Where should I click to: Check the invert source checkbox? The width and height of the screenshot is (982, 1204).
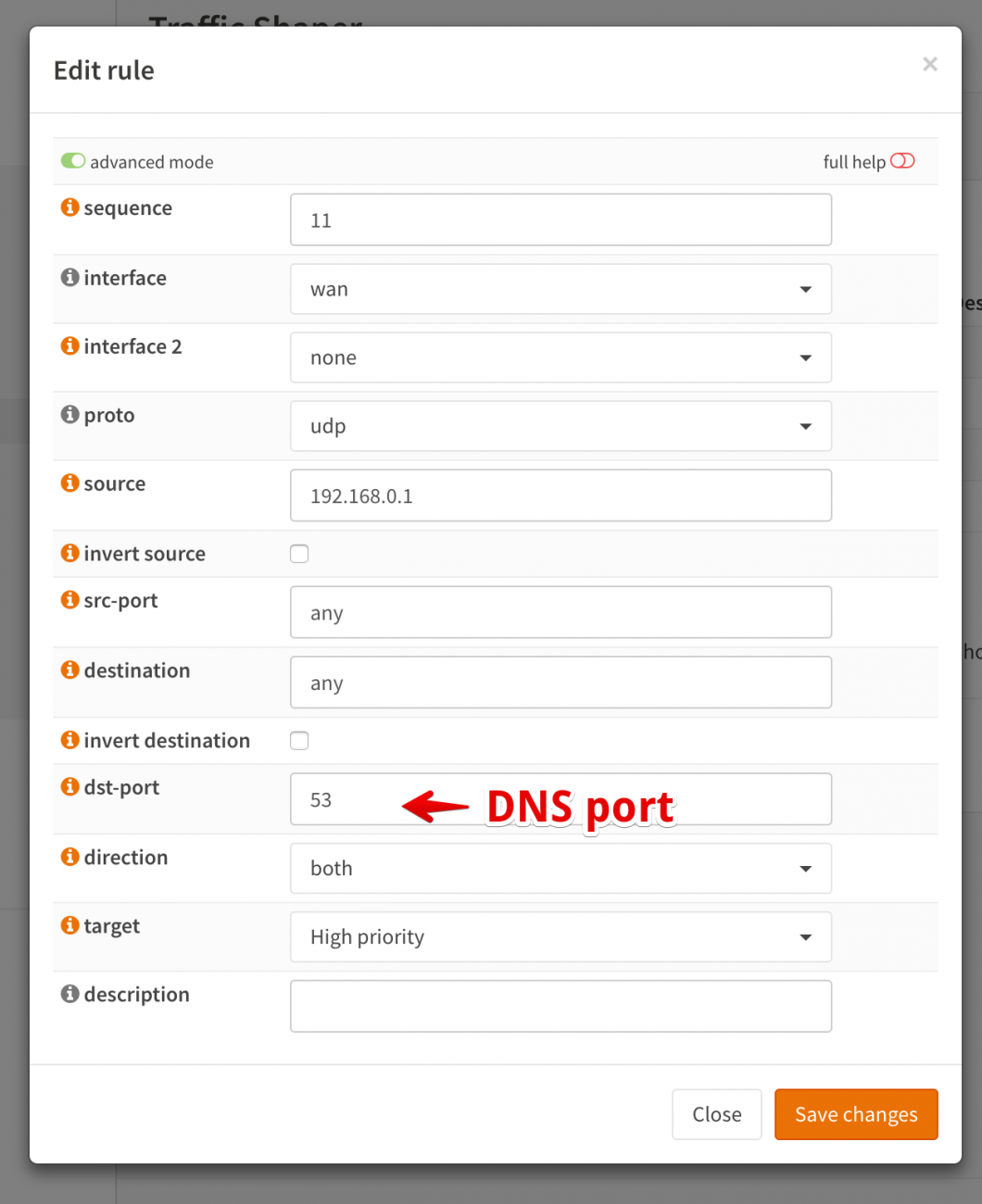(299, 554)
